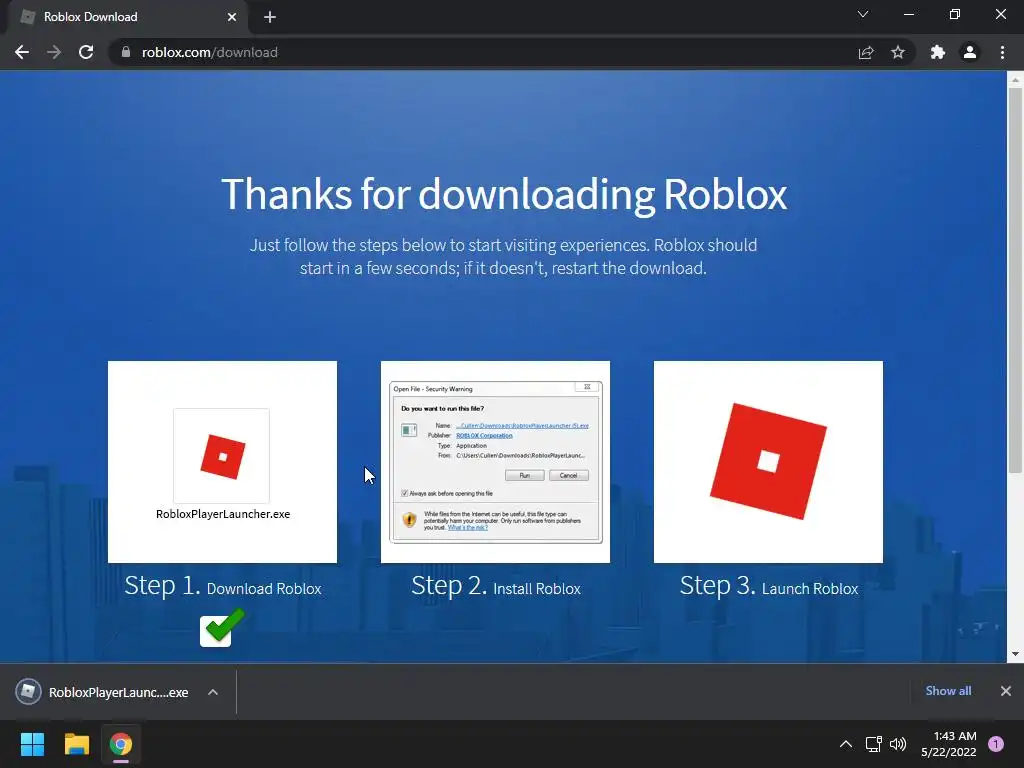Show all downloads
This screenshot has height=768, width=1024.
click(x=948, y=691)
